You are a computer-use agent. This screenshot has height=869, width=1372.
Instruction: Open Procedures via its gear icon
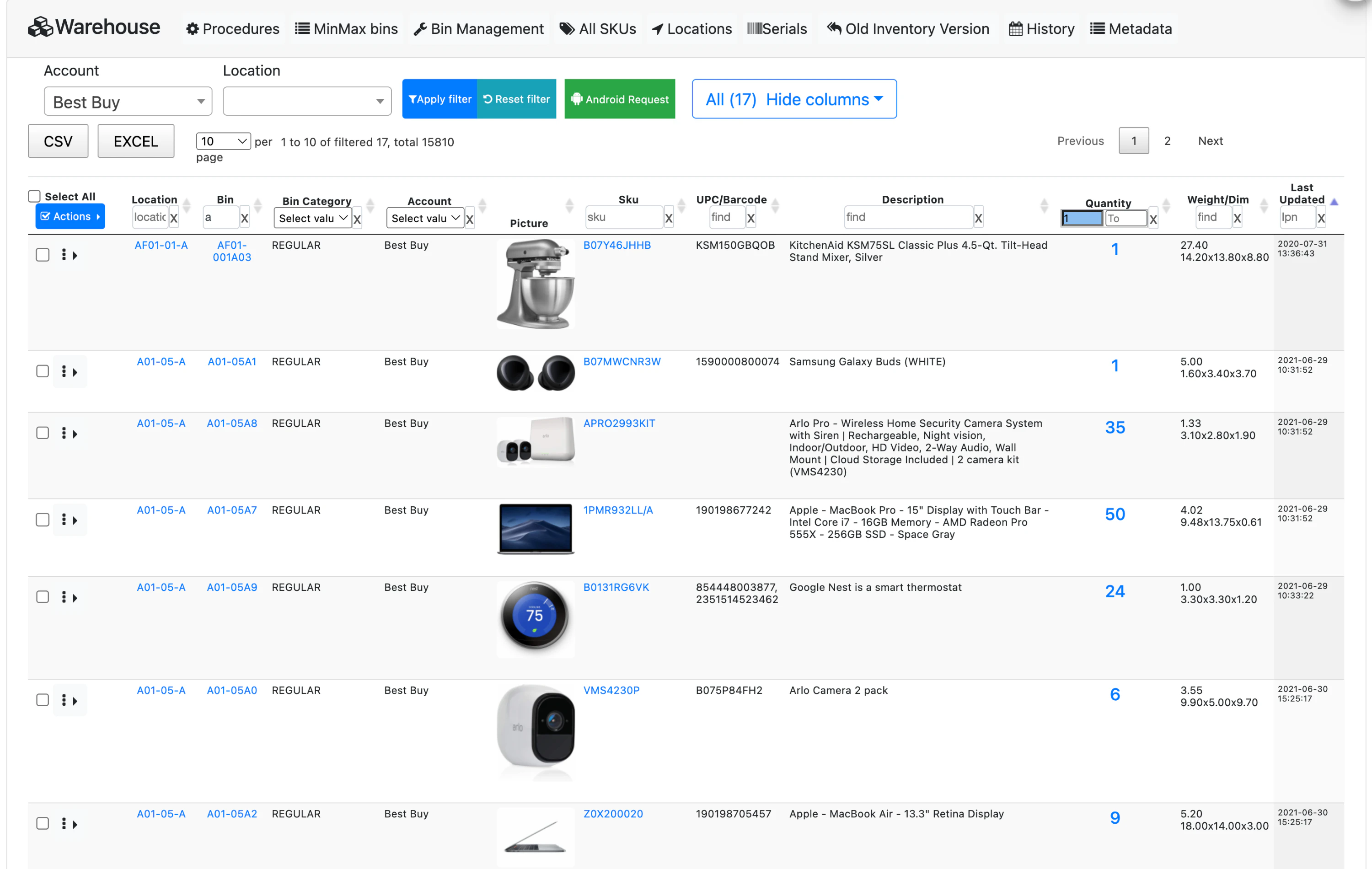click(x=193, y=29)
